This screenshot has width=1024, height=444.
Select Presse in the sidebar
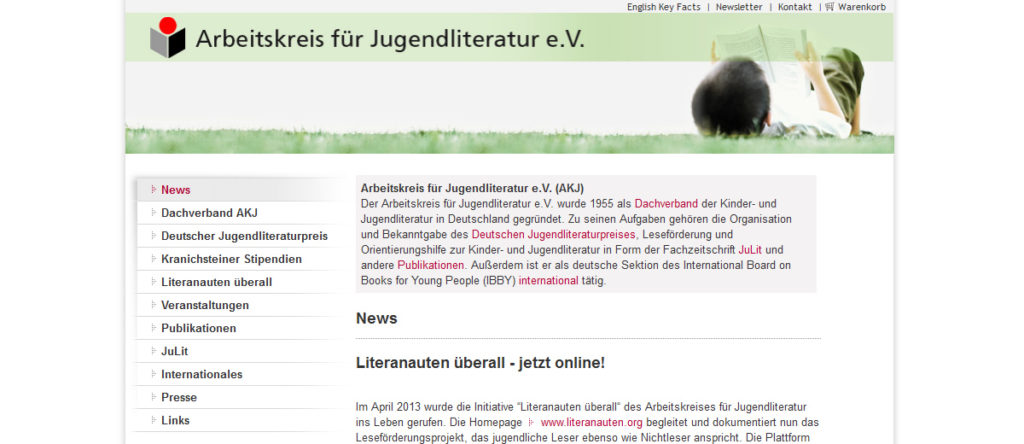pos(179,397)
